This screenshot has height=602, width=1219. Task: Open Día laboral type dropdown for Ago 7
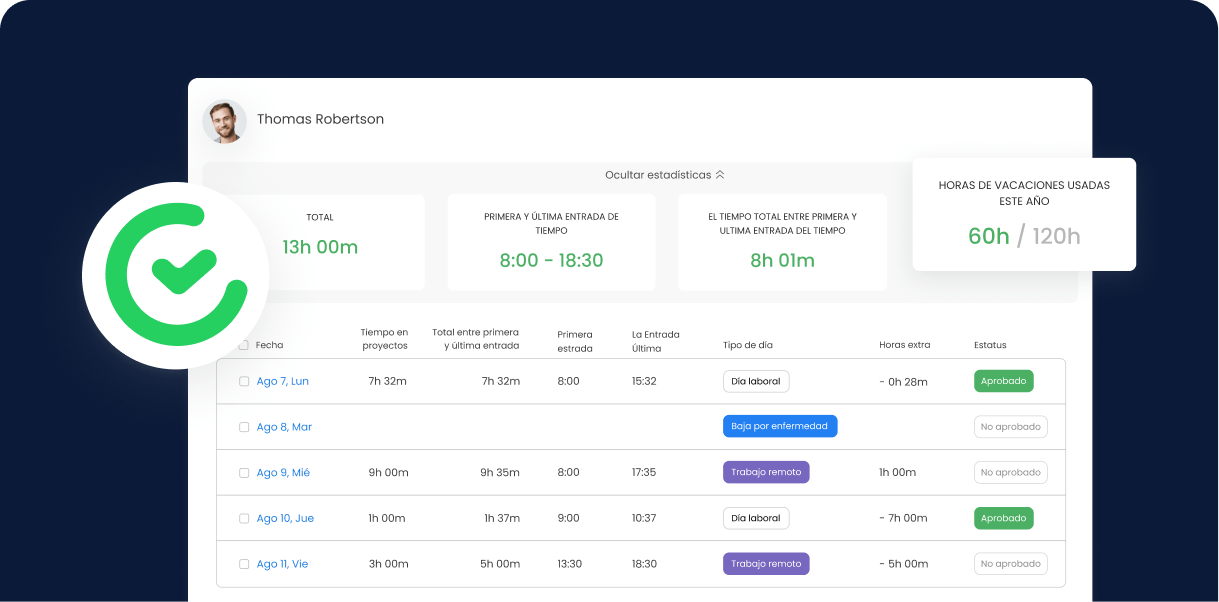(756, 381)
